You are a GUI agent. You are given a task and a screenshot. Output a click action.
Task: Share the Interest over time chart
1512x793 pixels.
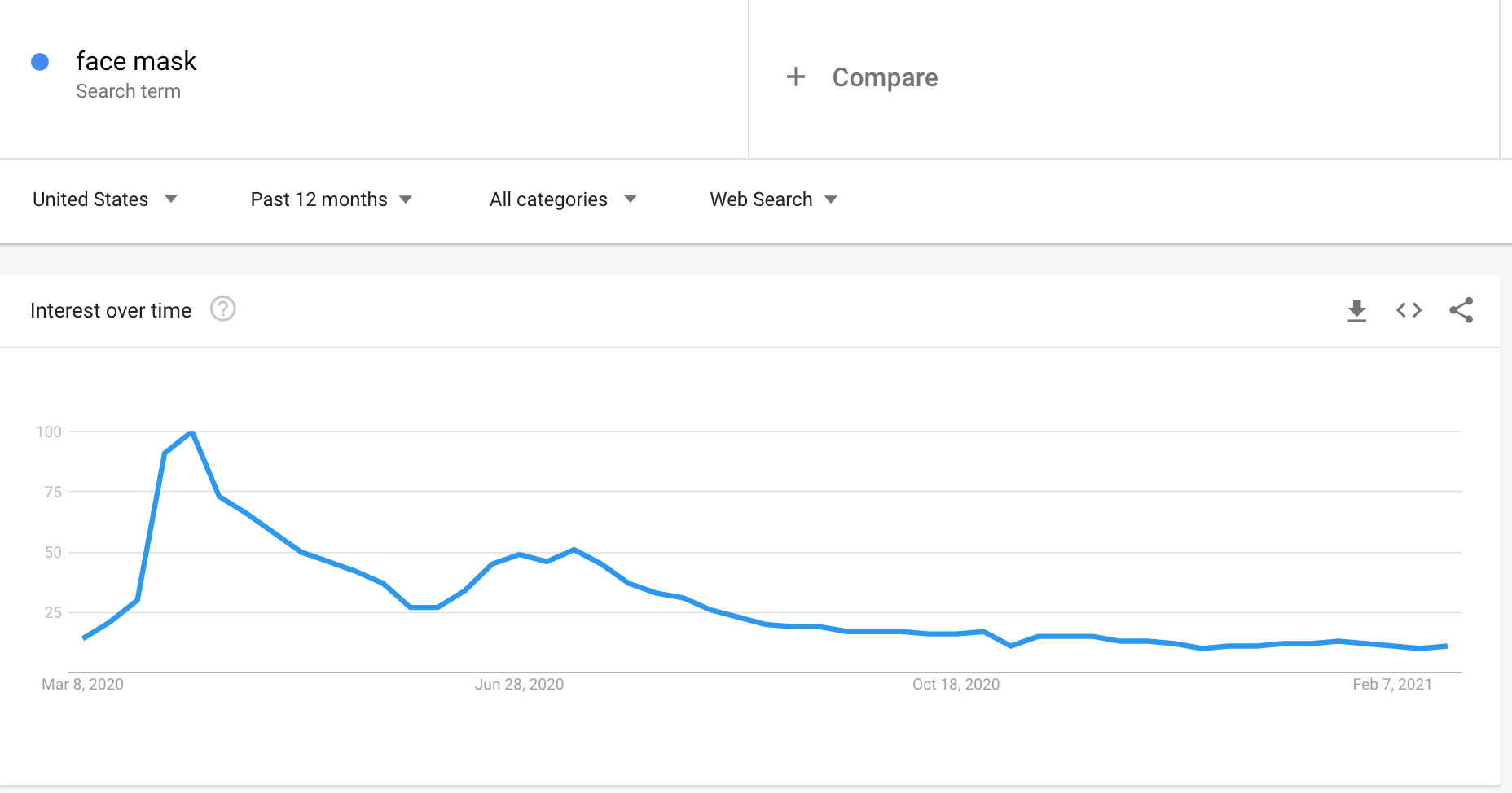1461,310
